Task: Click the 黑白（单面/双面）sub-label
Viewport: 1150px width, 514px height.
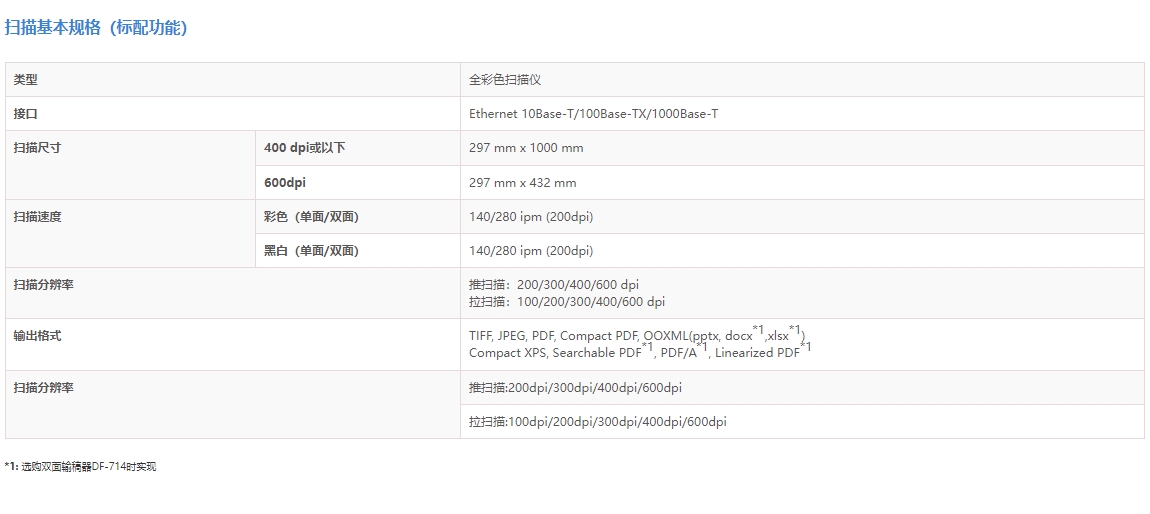Action: 311,251
